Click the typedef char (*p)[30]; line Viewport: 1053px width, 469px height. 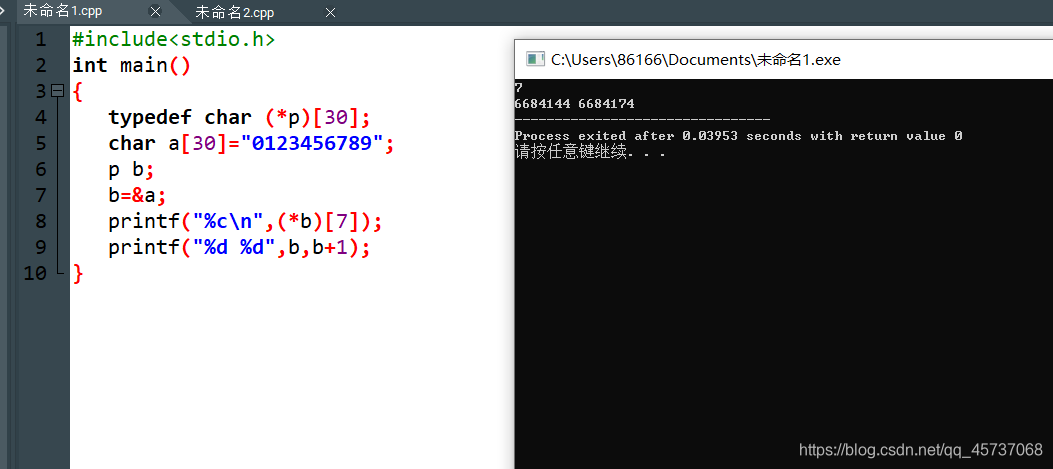239,118
